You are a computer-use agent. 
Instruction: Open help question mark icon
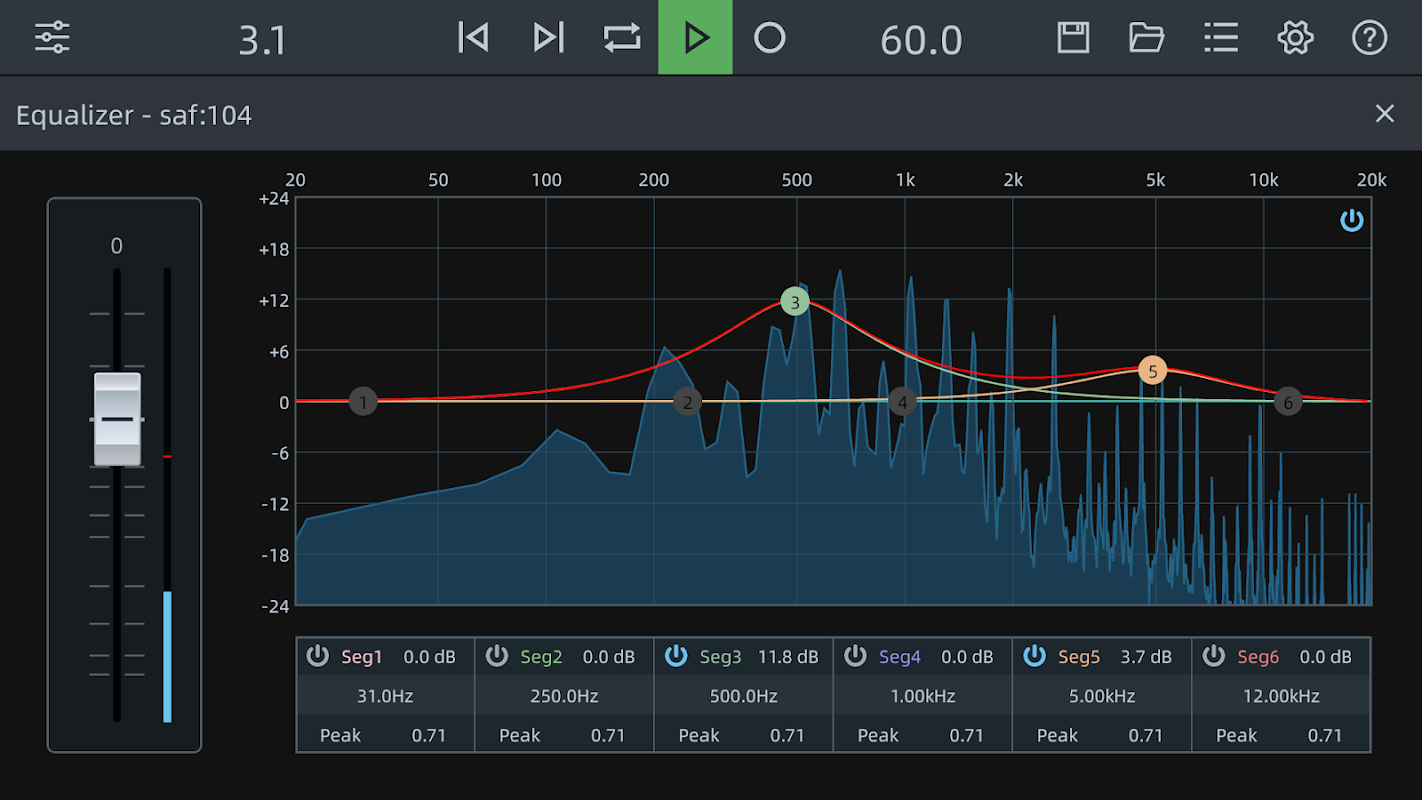1369,38
